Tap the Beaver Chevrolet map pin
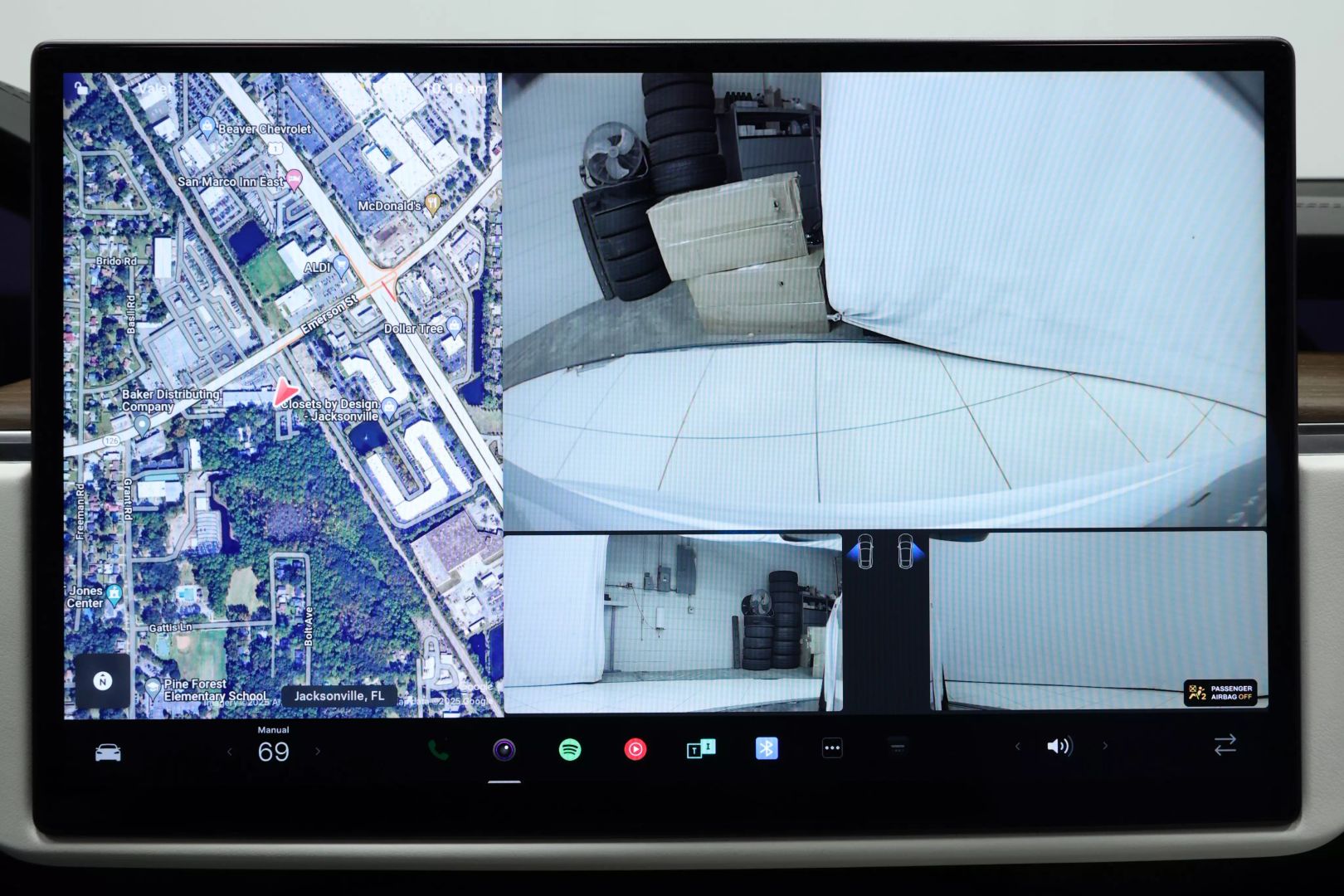Screen dimensions: 1344x896 [x=207, y=128]
